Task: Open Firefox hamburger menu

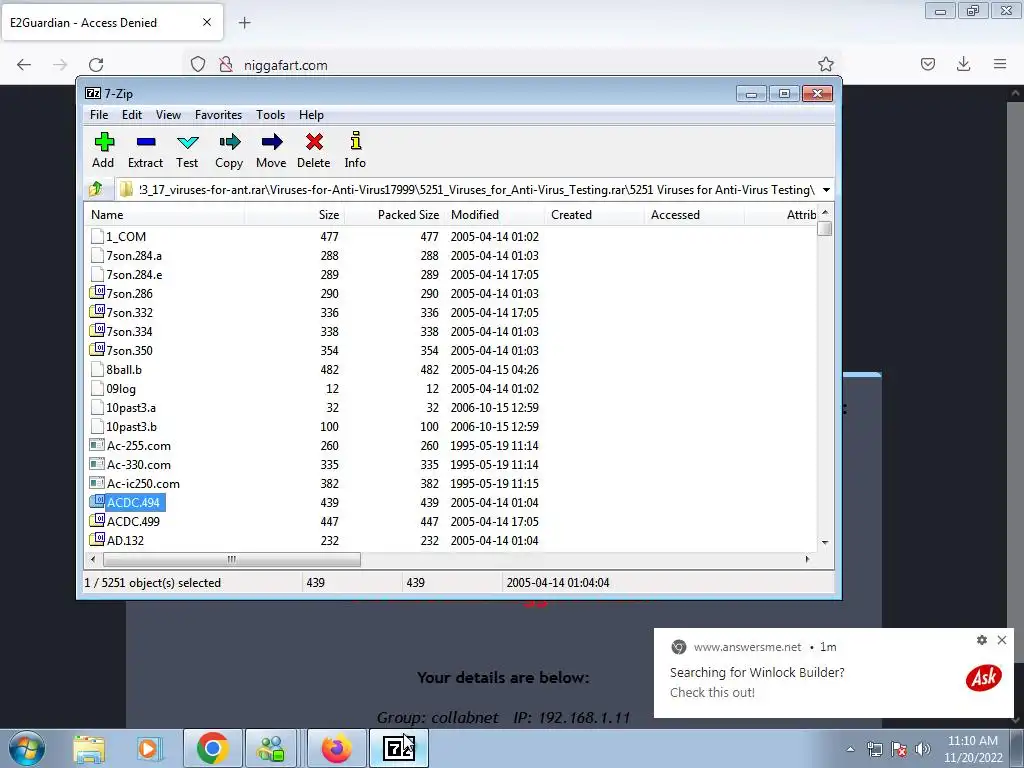Action: (x=1000, y=64)
